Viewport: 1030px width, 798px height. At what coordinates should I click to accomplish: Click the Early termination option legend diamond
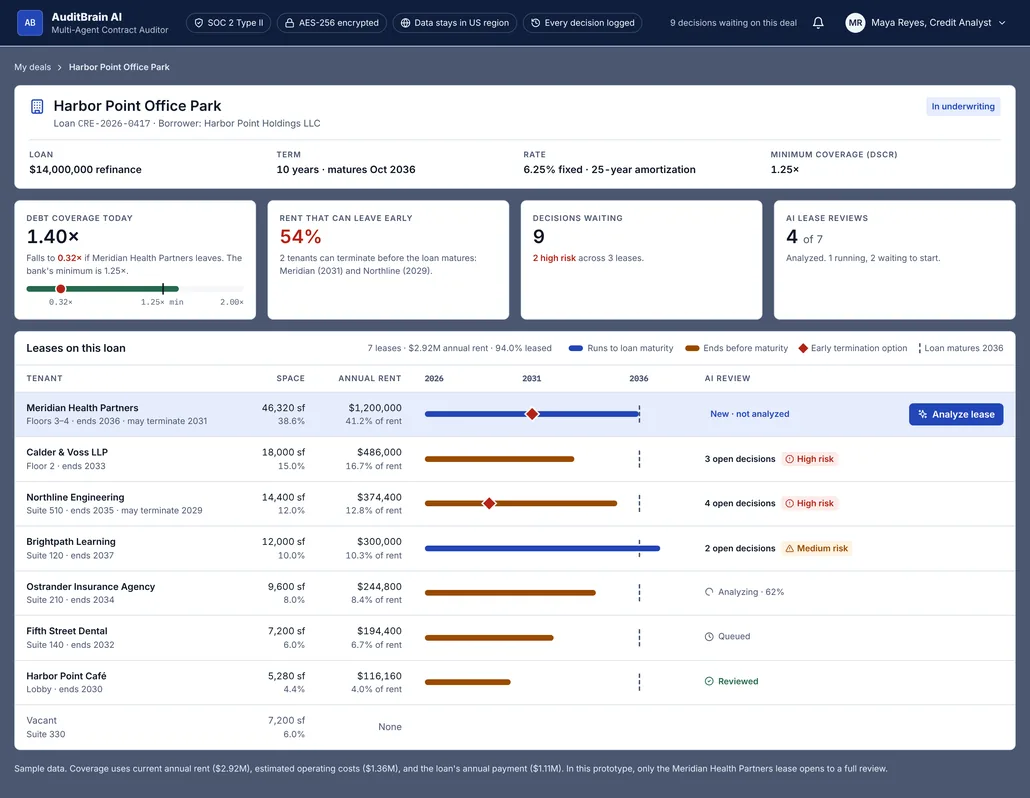[803, 348]
